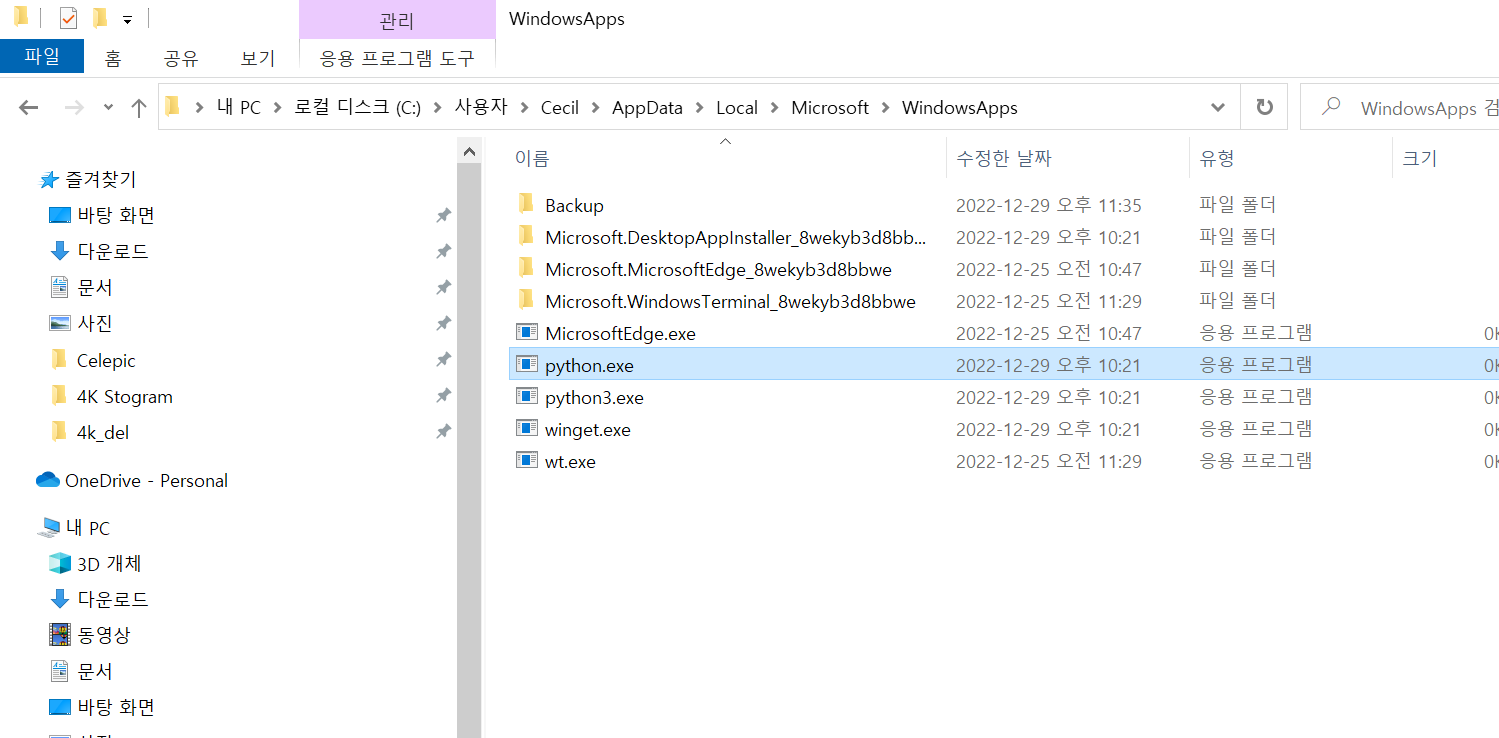Open pinned 사진 under 즐겨찾기
The image size is (1499, 738).
pos(94,323)
